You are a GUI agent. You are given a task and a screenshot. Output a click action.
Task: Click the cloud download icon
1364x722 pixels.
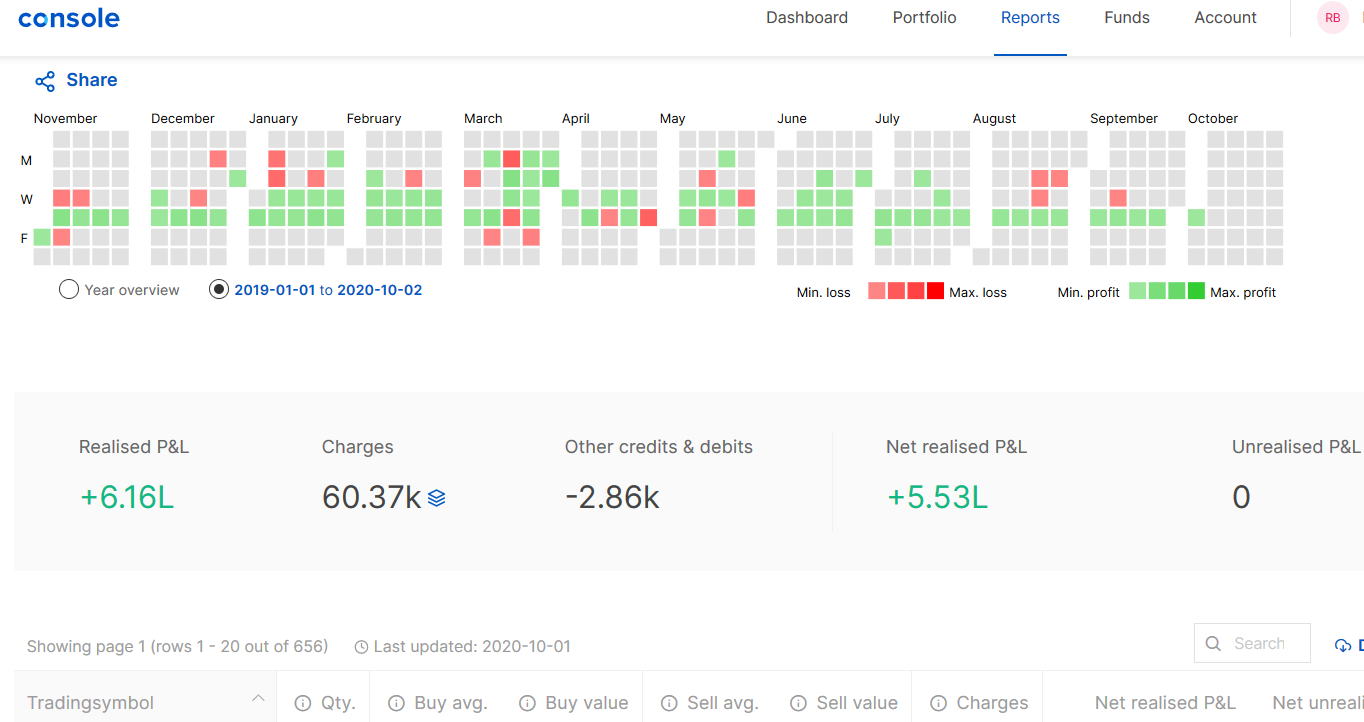click(1343, 646)
